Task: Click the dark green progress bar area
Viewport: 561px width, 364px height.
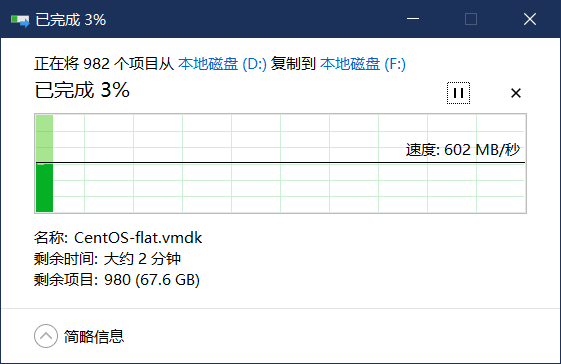Action: [45, 188]
